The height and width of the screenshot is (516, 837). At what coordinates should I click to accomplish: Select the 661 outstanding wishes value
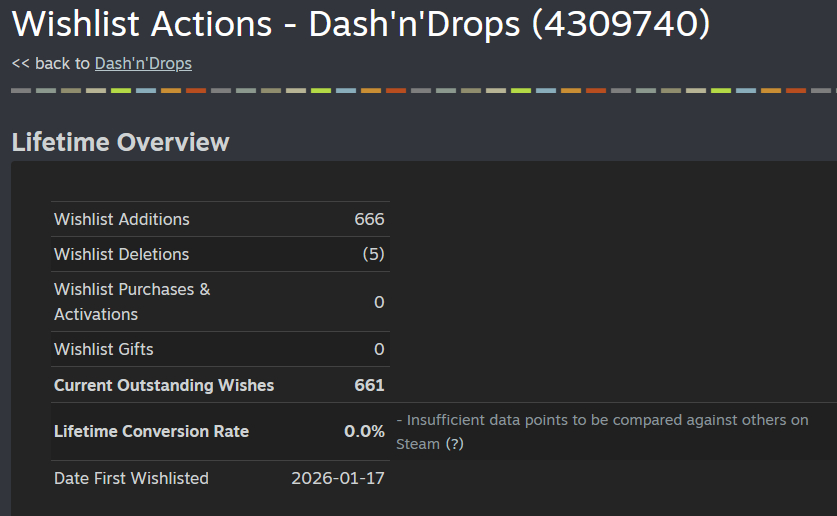coord(369,385)
